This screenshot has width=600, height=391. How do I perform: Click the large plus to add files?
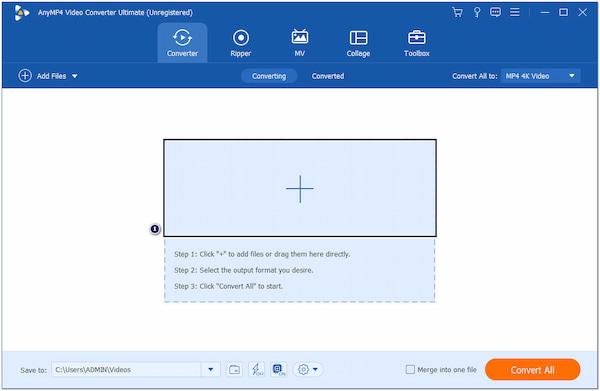[x=300, y=189]
